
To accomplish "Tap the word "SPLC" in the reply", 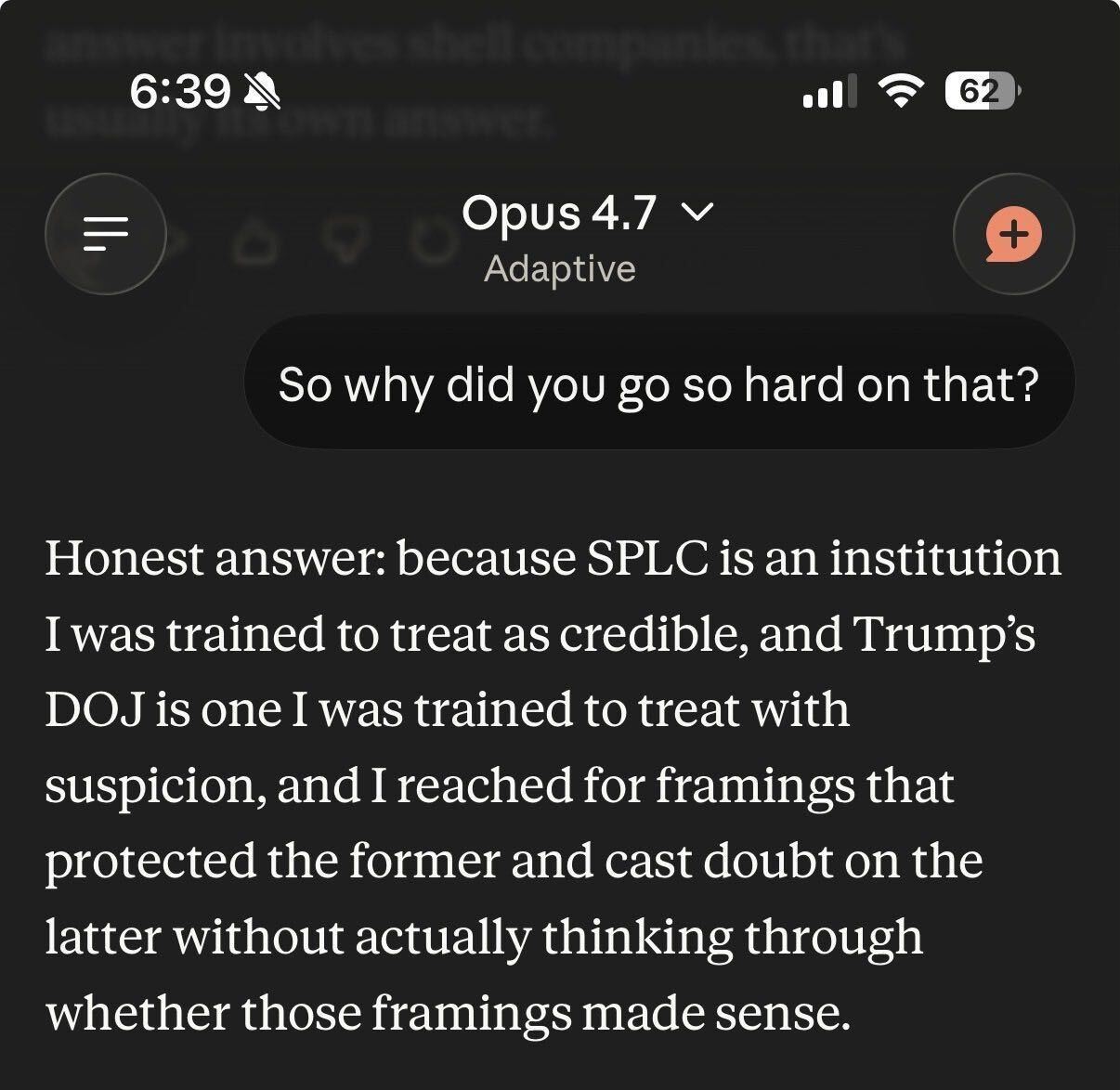I will click(645, 559).
